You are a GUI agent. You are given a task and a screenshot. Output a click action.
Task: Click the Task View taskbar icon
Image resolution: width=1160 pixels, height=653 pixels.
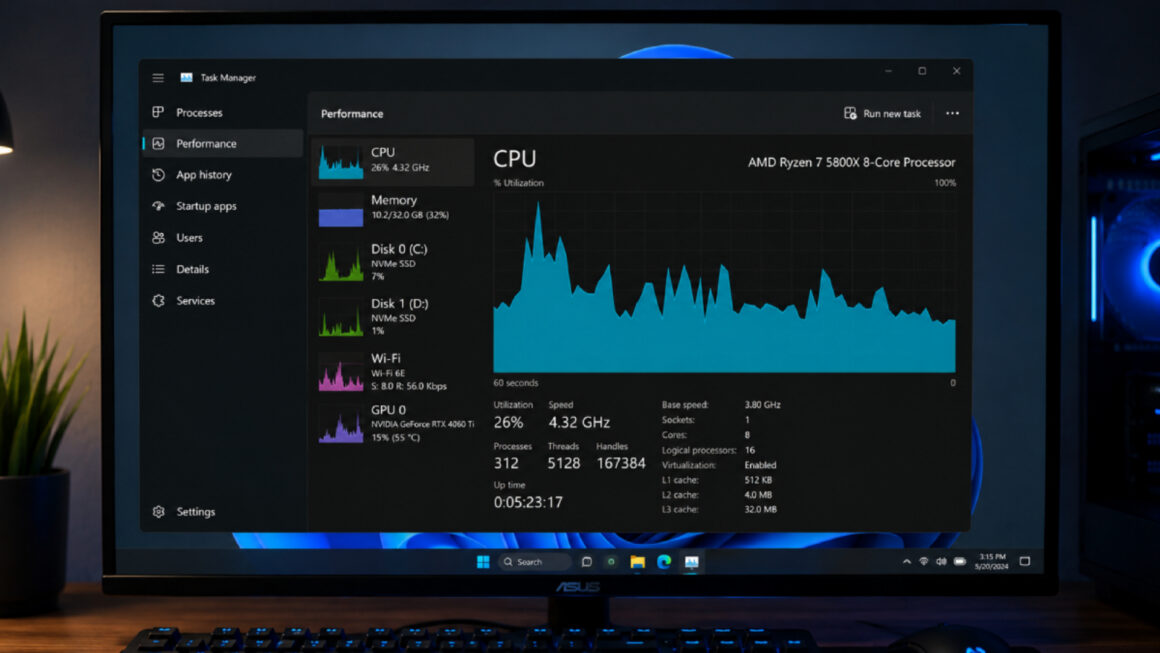(x=587, y=562)
